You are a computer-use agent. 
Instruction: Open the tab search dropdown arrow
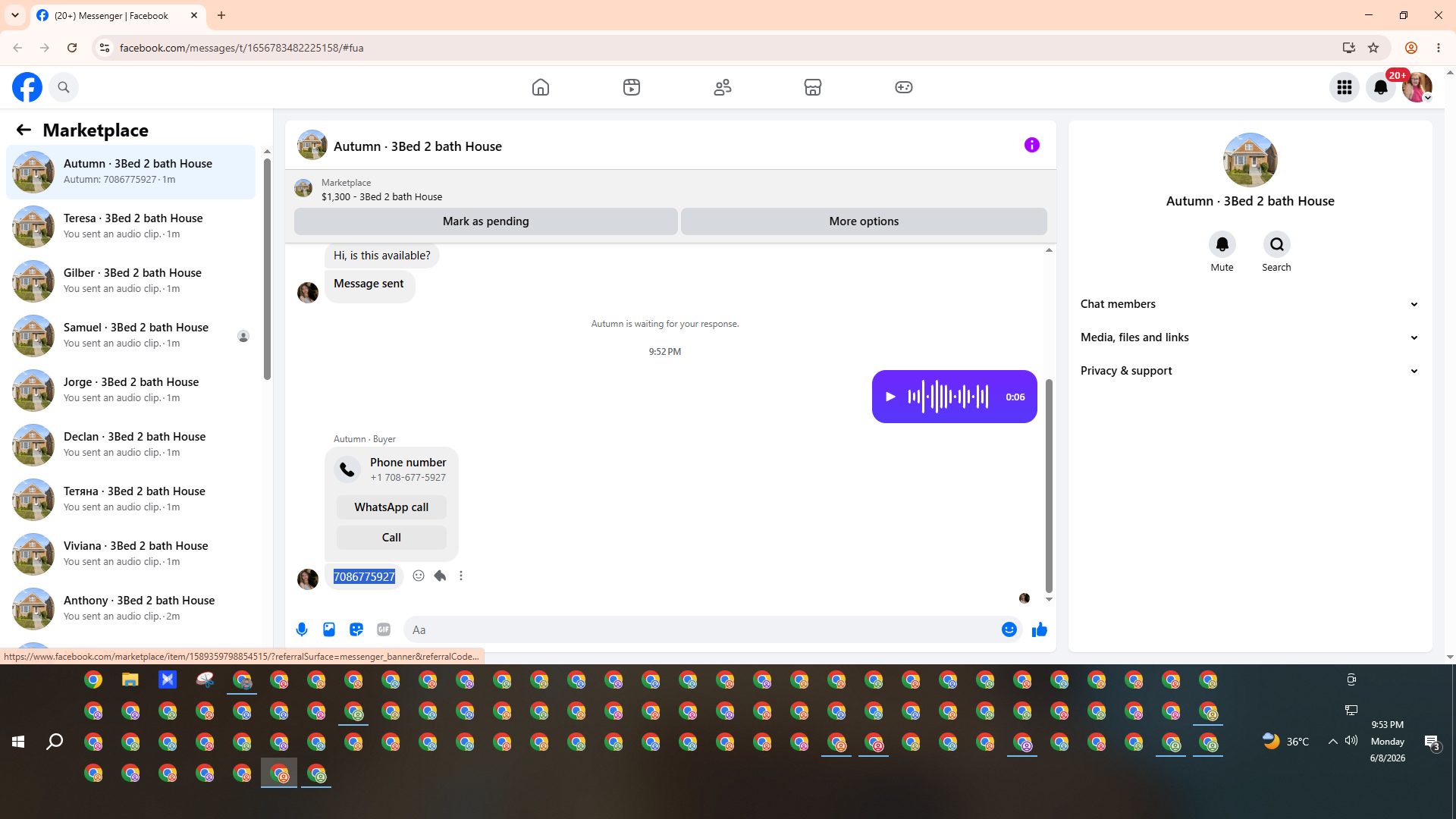pyautogui.click(x=15, y=15)
